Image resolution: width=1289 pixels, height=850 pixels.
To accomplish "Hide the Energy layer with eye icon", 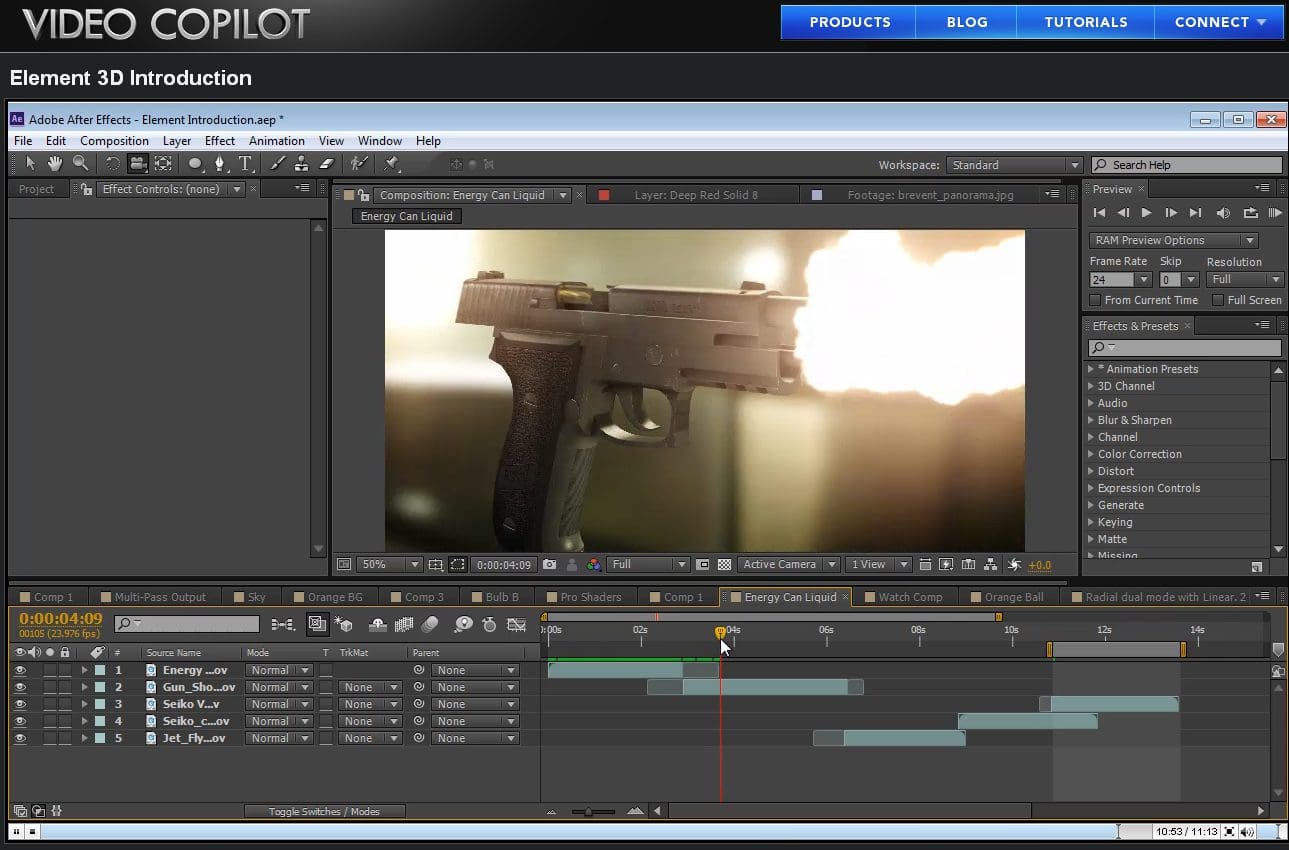I will (x=20, y=670).
